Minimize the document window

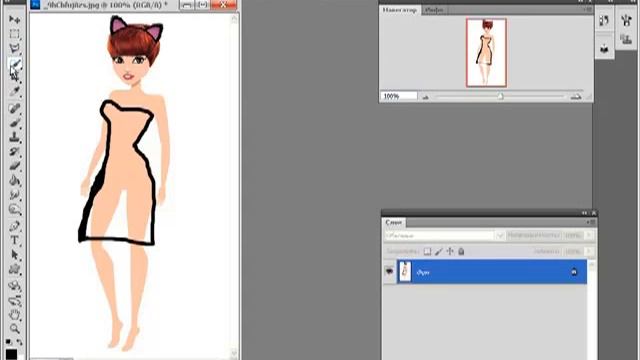(187, 5)
